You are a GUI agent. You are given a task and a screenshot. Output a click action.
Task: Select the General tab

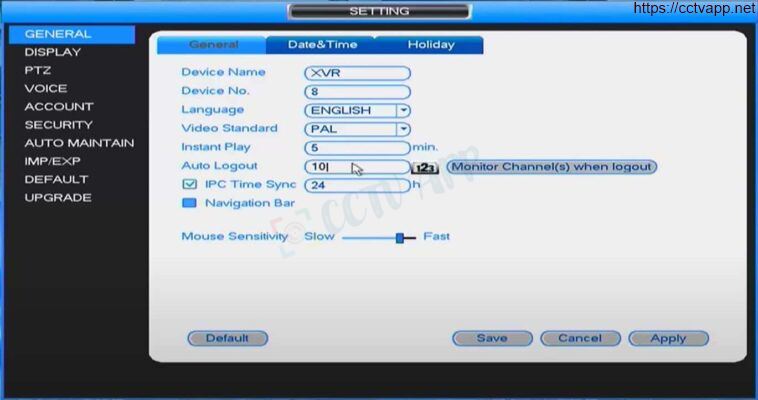point(212,44)
